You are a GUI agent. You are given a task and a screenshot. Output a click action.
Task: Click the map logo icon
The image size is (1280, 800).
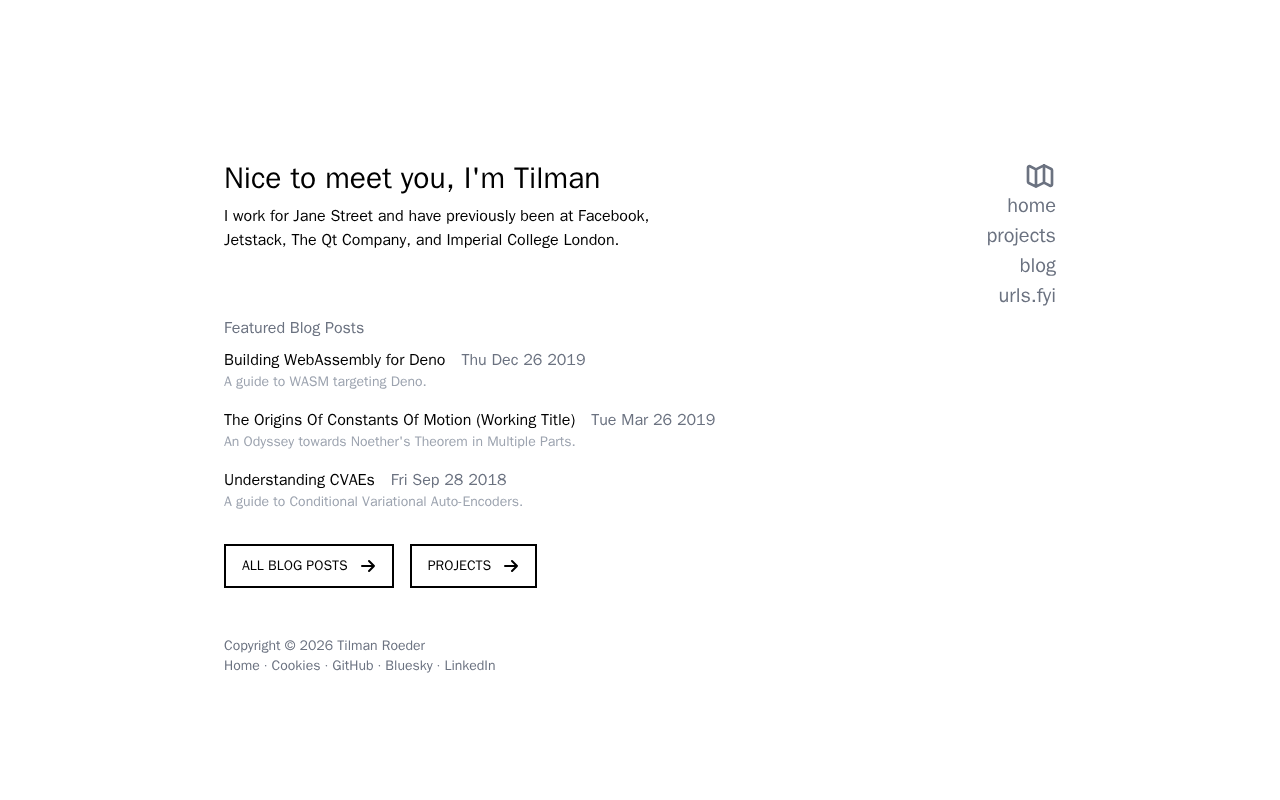click(1040, 176)
